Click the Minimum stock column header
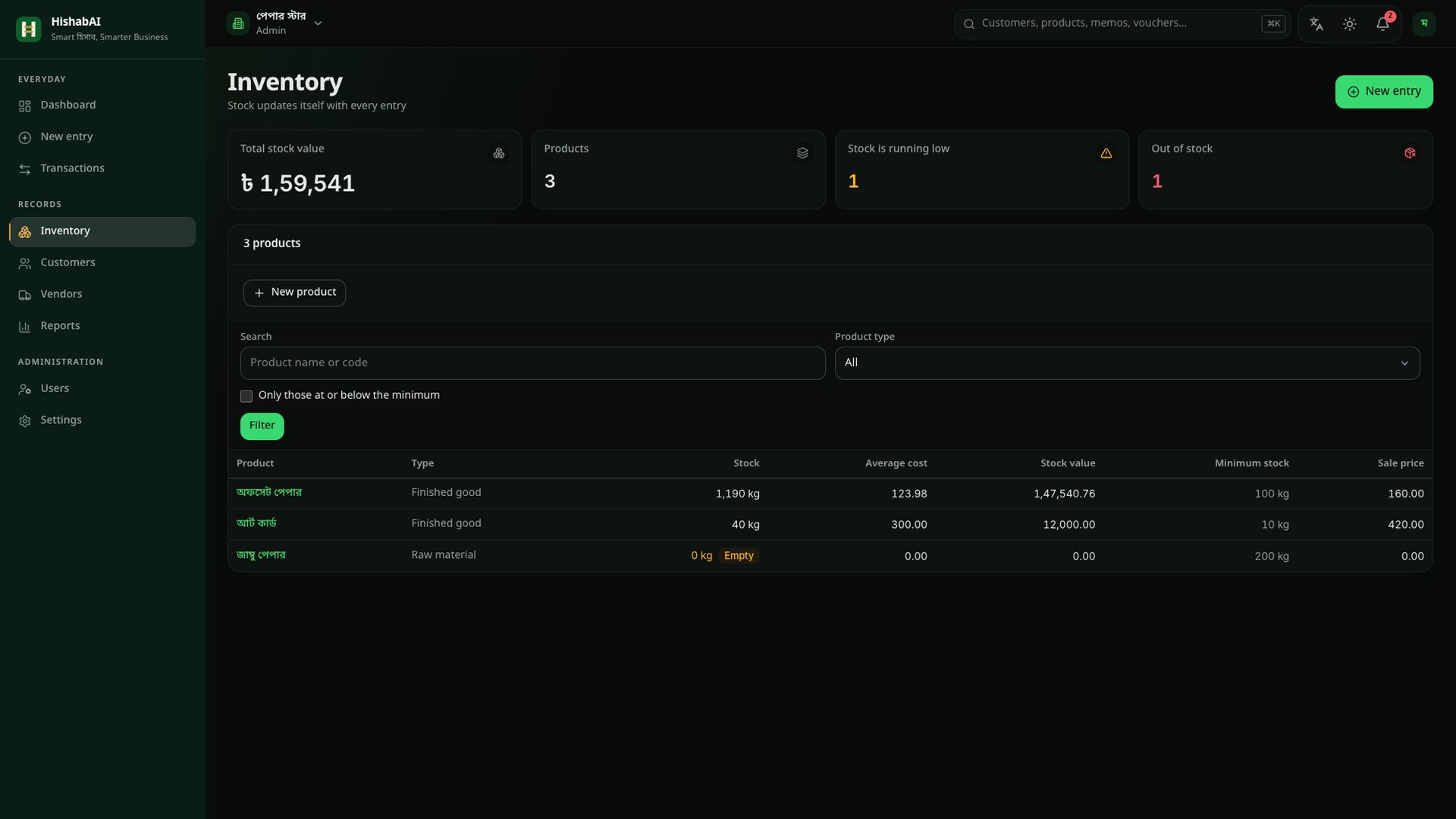Screen dimensions: 1456x819 1252,463
